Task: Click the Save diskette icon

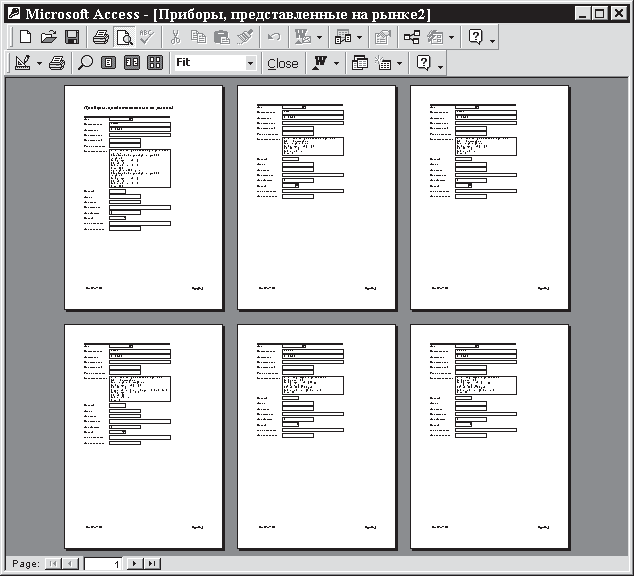Action: click(72, 37)
